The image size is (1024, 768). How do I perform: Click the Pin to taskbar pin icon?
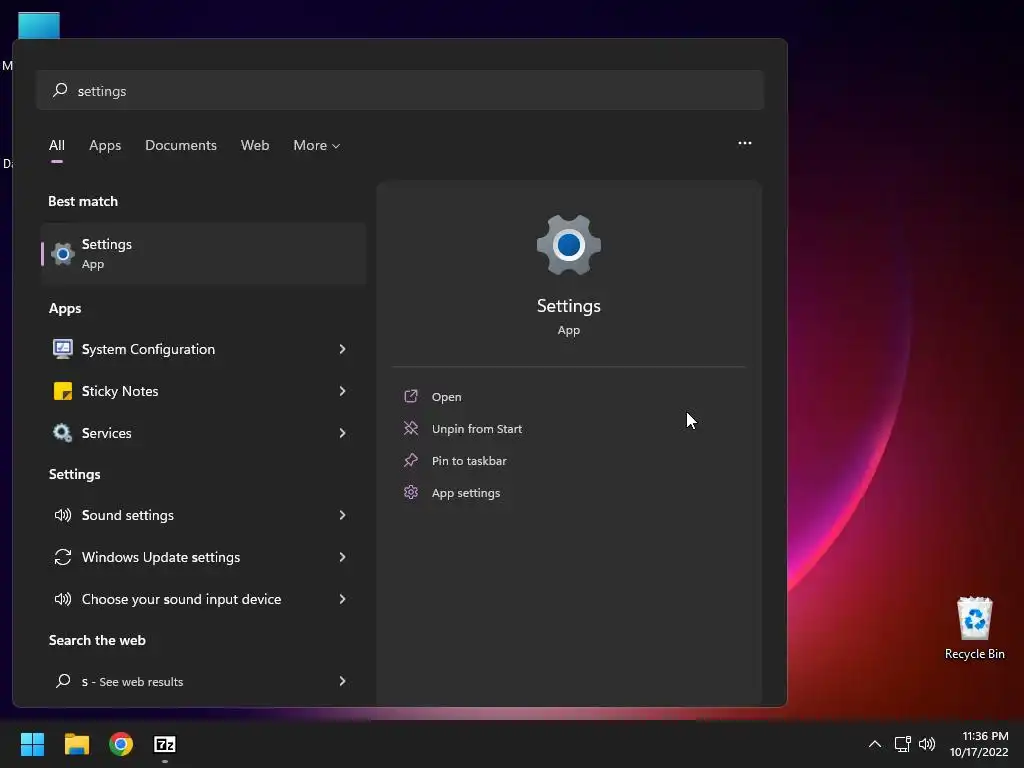(x=411, y=460)
